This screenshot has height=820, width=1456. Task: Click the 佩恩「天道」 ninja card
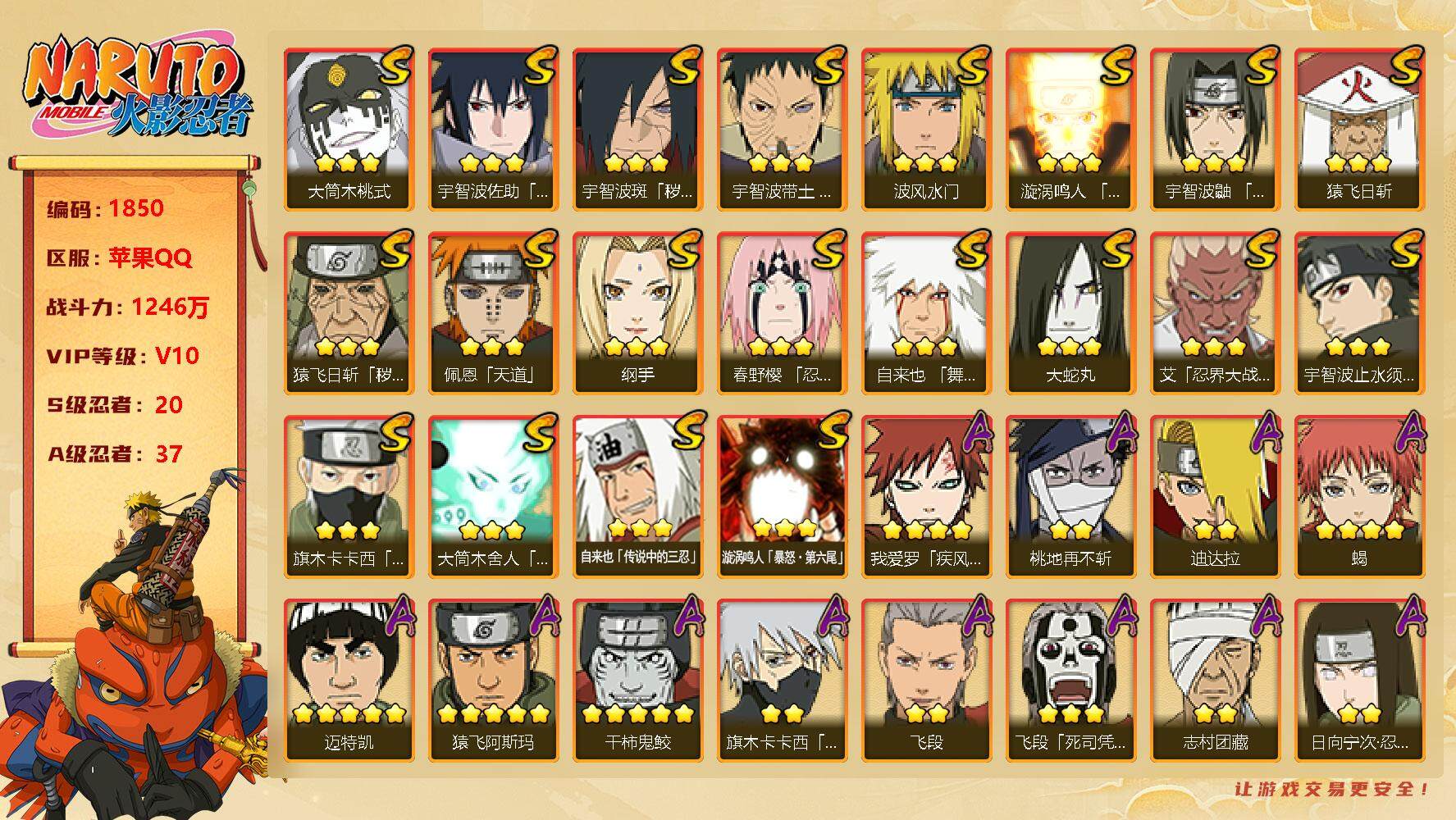494,313
